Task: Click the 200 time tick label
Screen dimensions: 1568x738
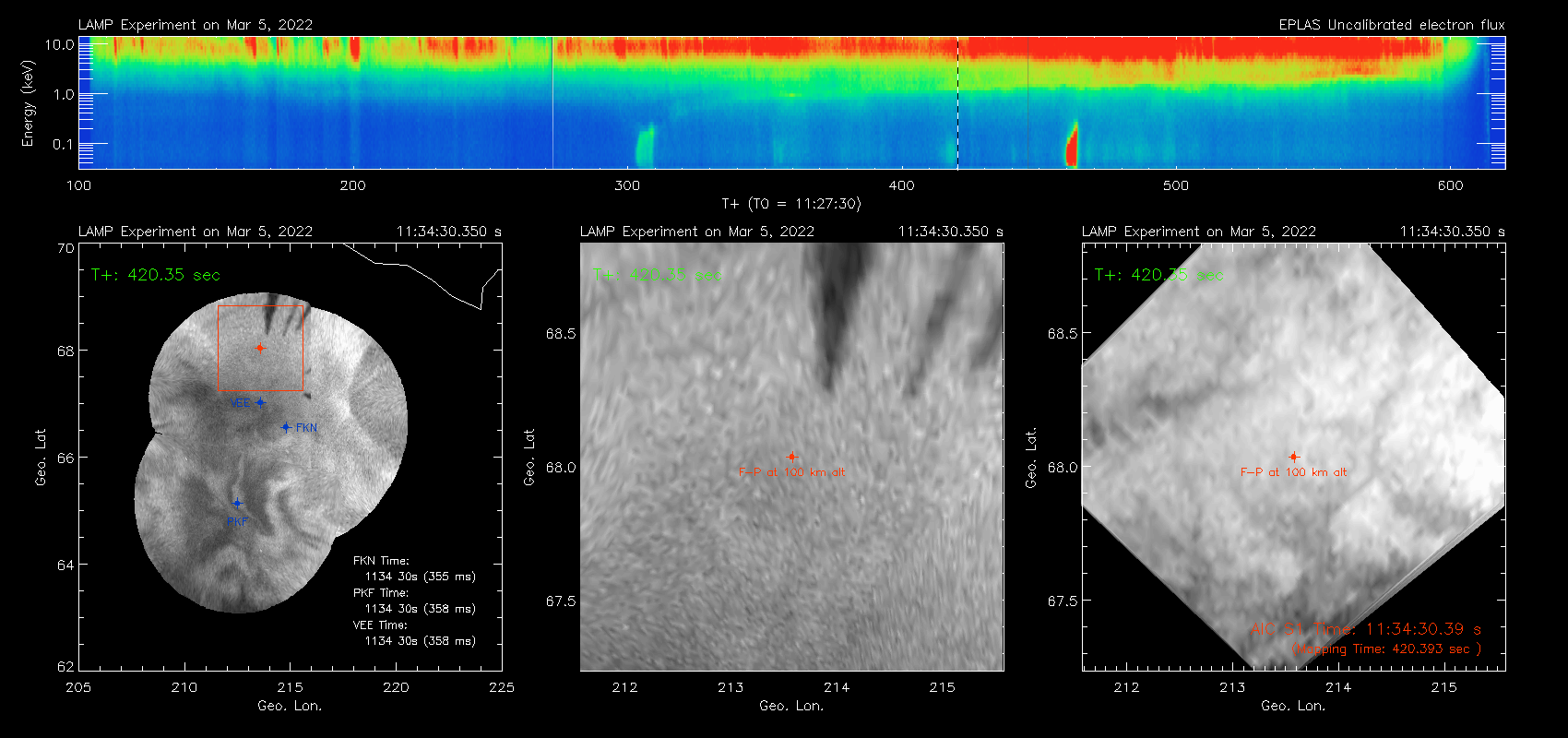Action: click(353, 185)
